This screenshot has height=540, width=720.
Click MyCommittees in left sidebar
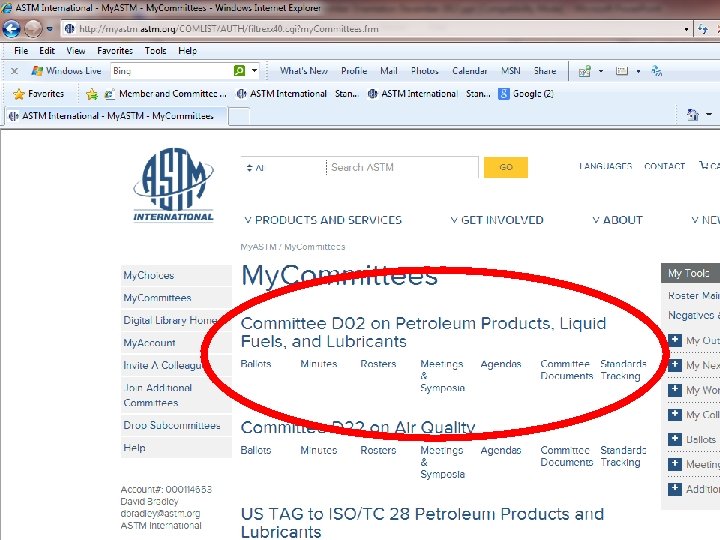pyautogui.click(x=176, y=298)
